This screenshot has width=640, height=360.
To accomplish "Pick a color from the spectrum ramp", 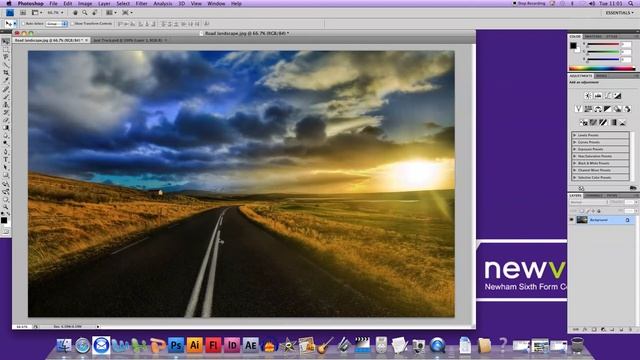I will coord(602,68).
